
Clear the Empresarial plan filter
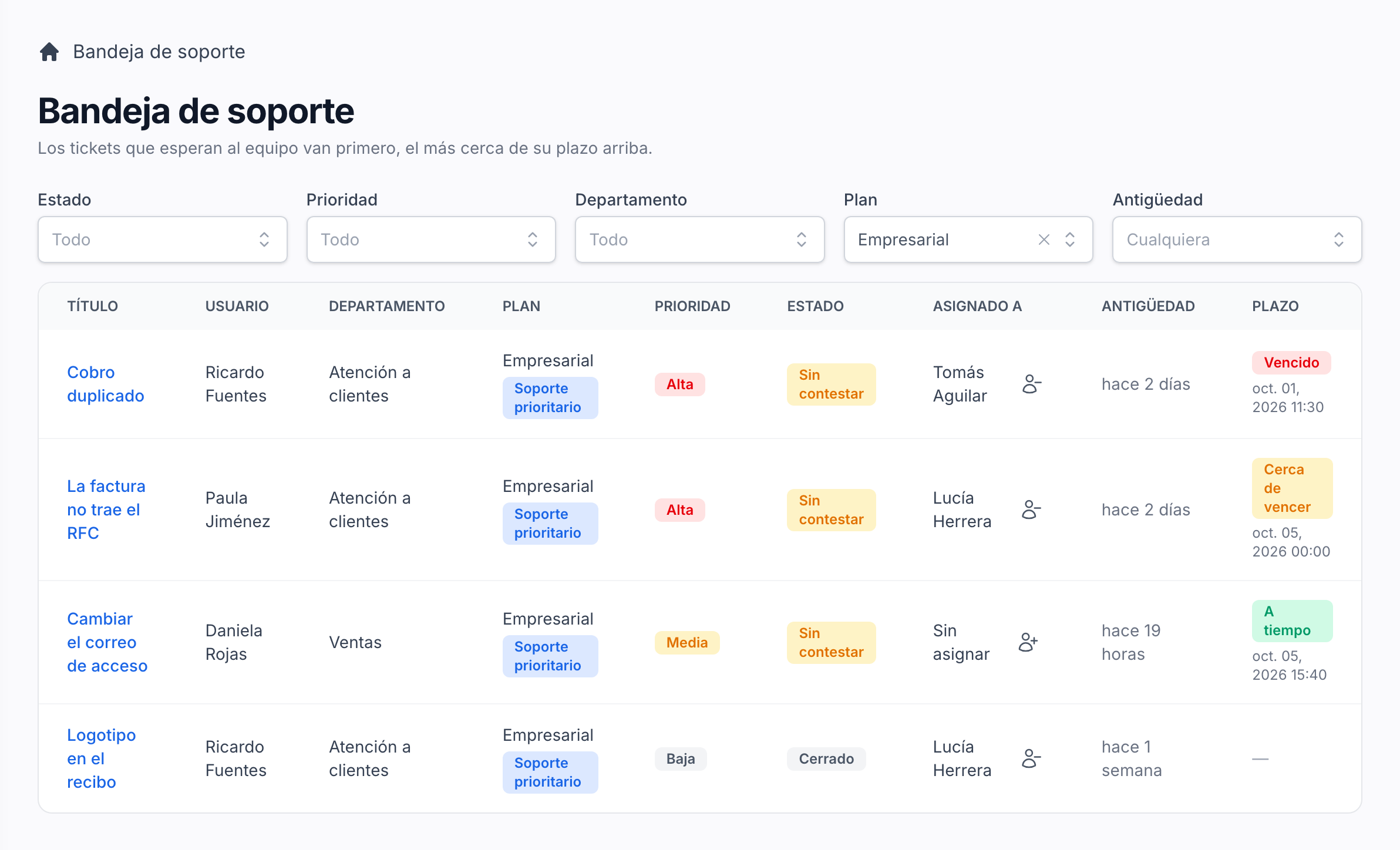click(x=1044, y=240)
